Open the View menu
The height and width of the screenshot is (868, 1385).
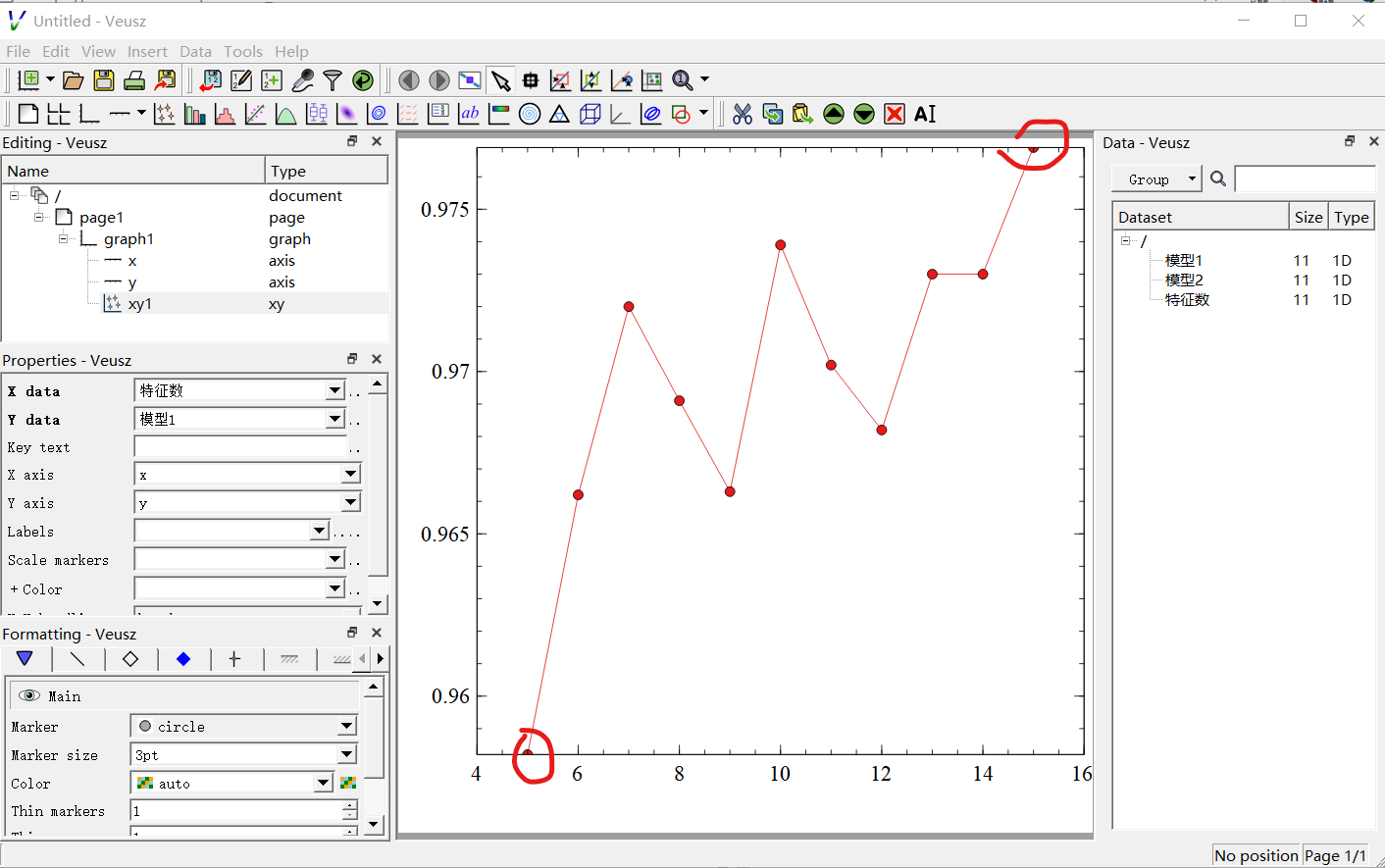(x=98, y=51)
